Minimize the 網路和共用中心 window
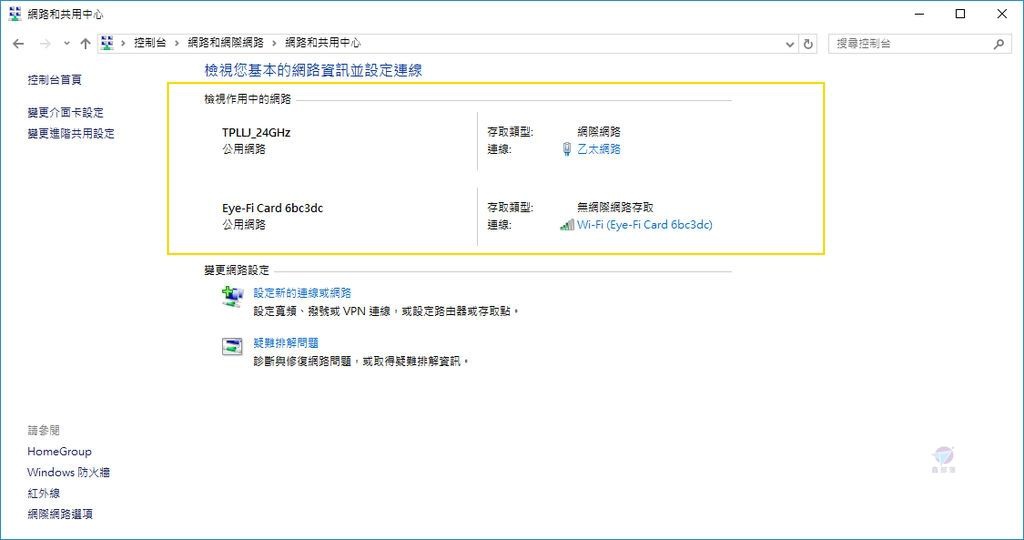Screen dimensions: 1024x540 (920, 14)
